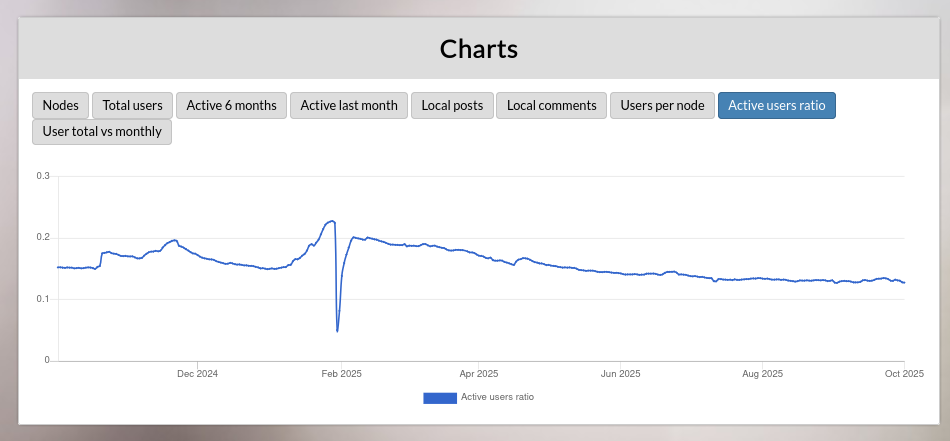The height and width of the screenshot is (441, 950).
Task: Select the Active last month chart
Action: (349, 105)
